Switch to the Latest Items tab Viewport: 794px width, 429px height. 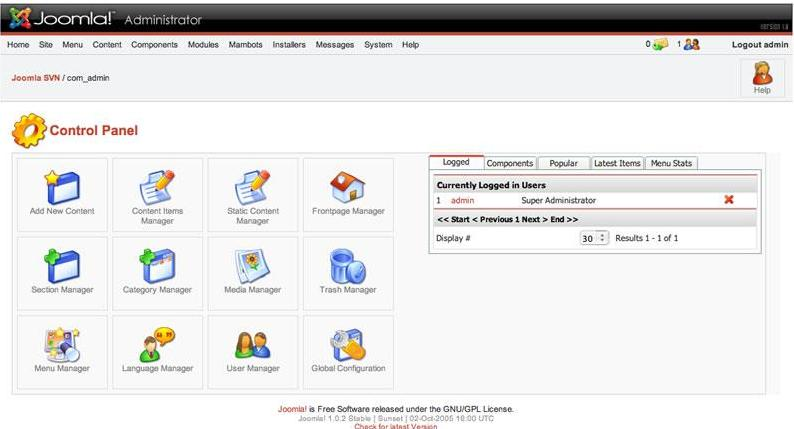[617, 163]
